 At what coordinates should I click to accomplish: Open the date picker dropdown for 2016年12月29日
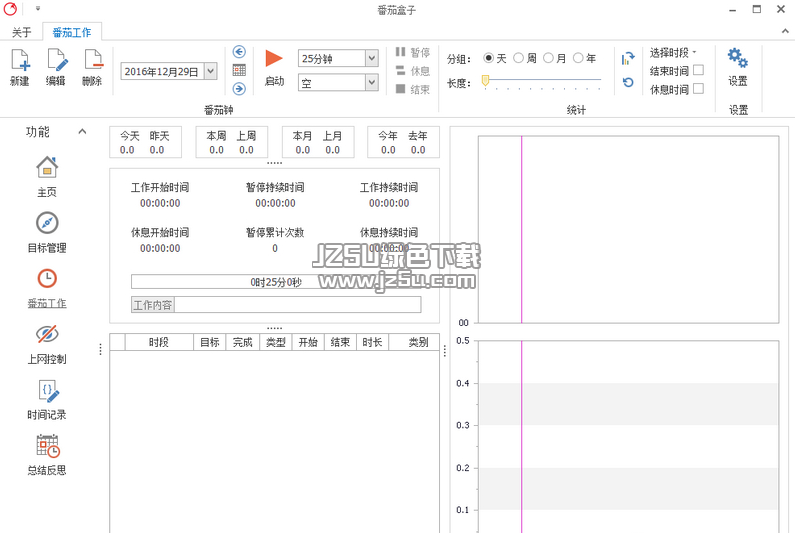pyautogui.click(x=210, y=71)
